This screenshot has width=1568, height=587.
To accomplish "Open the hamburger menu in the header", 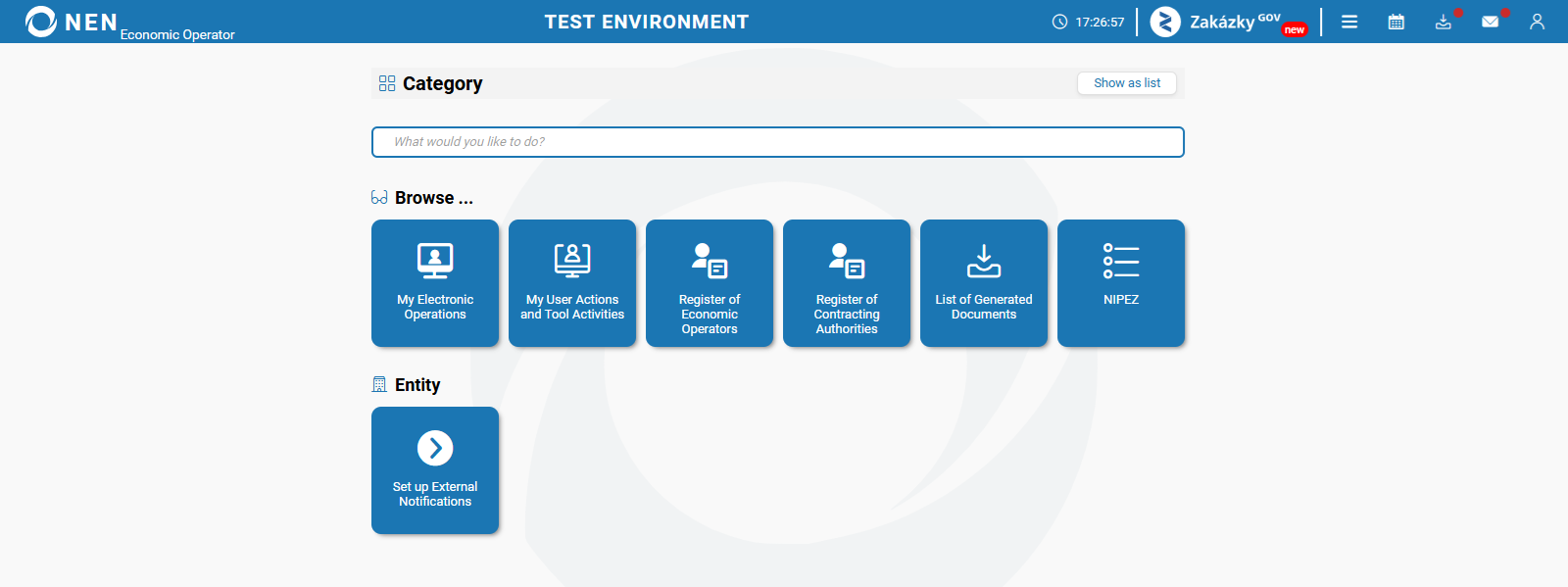I will pos(1349,22).
